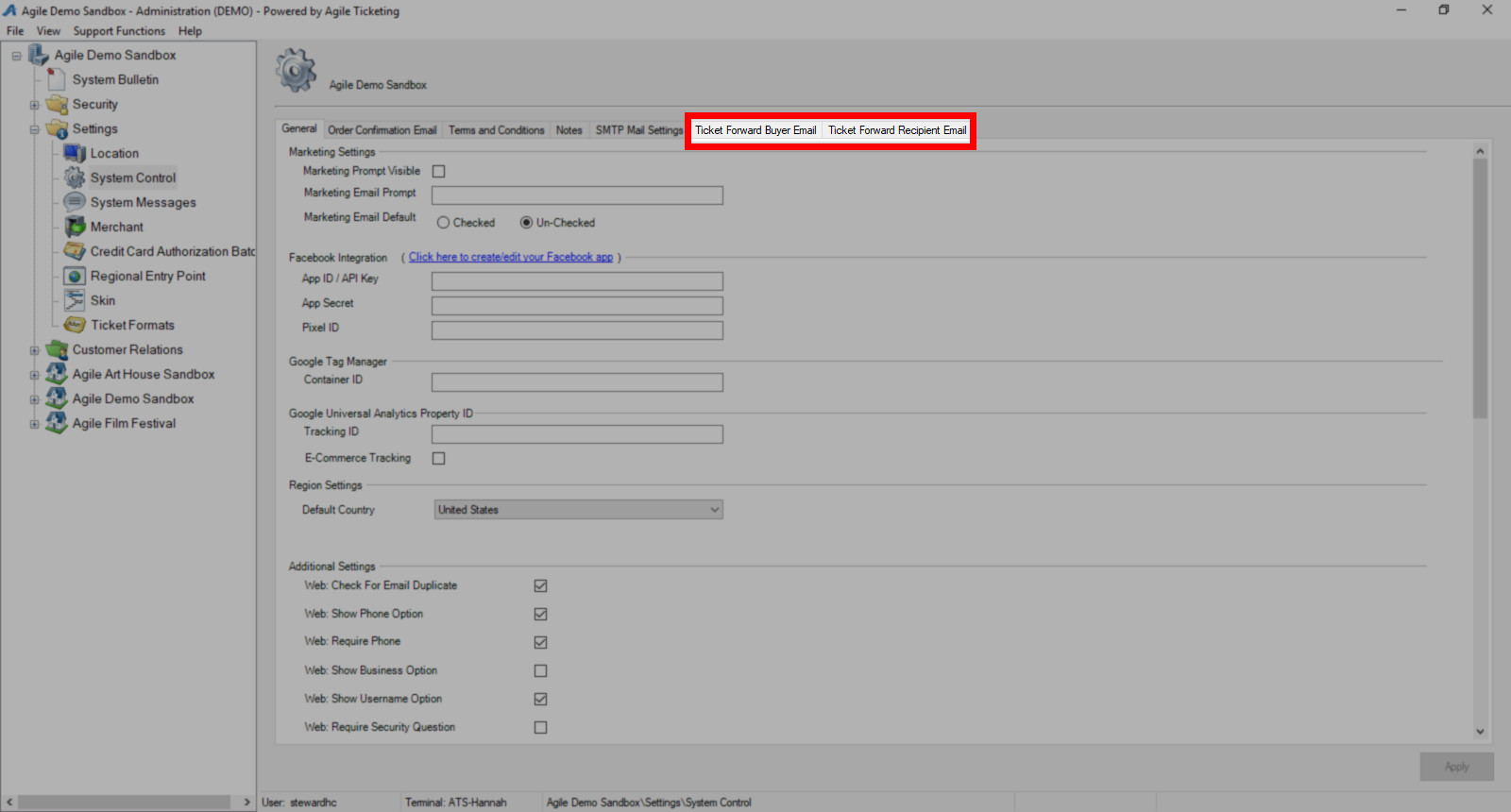The image size is (1511, 812).
Task: Open the File menu
Action: click(15, 30)
